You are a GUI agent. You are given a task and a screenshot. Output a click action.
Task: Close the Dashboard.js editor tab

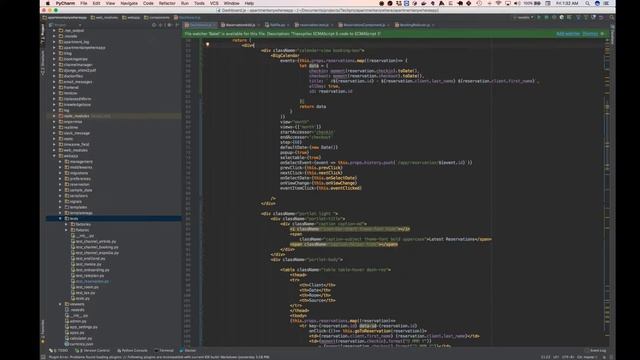pos(215,25)
